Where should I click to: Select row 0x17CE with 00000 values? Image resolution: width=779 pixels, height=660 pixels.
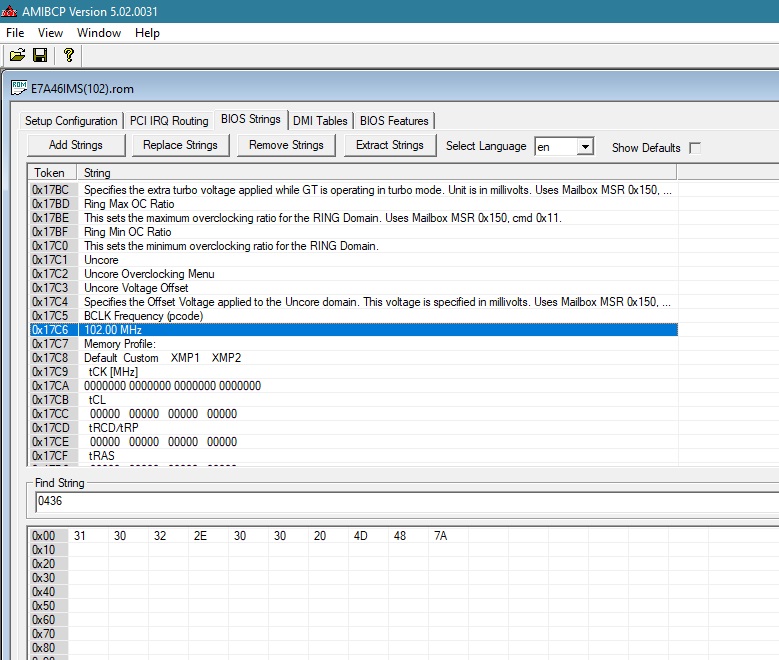point(353,441)
